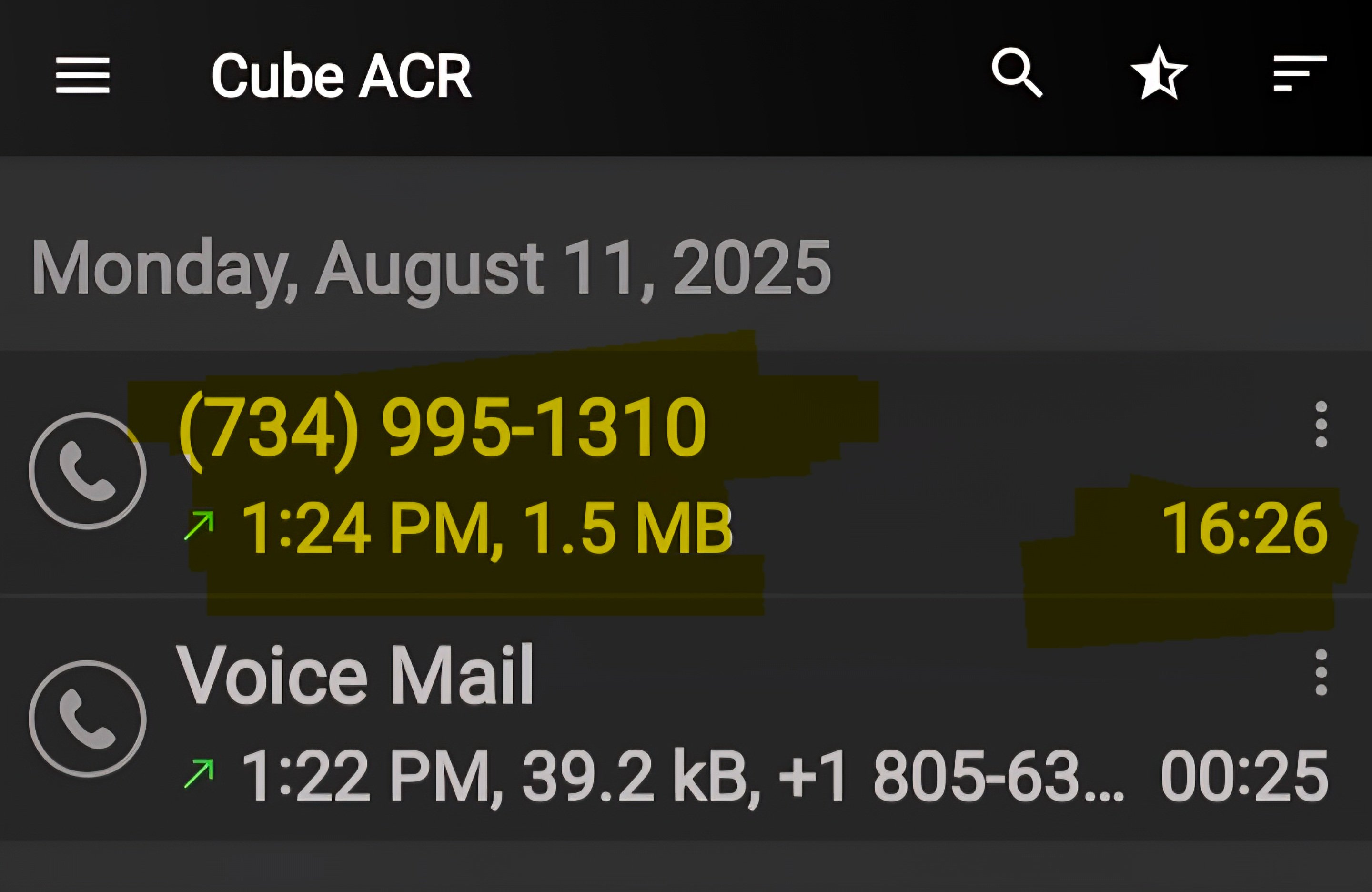
Task: Tap outgoing arrow on 1:22 PM call
Action: [199, 773]
